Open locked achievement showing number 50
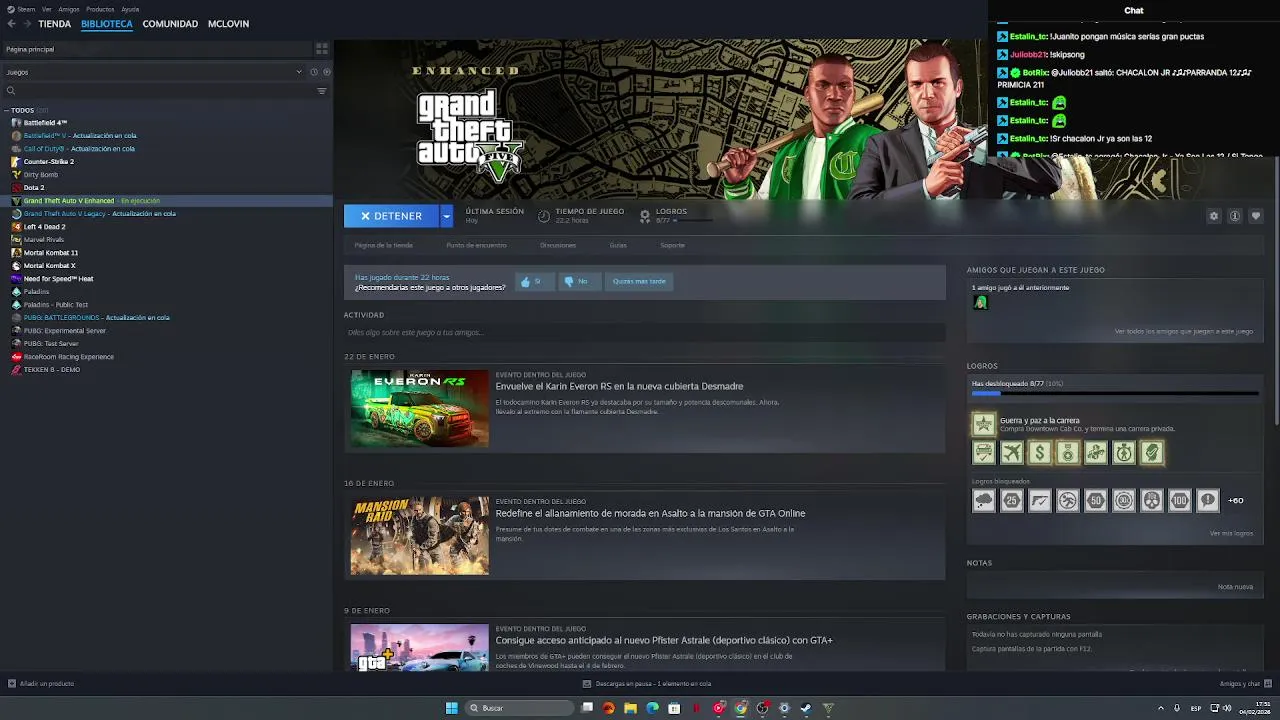Viewport: 1280px width, 720px height. point(1096,500)
